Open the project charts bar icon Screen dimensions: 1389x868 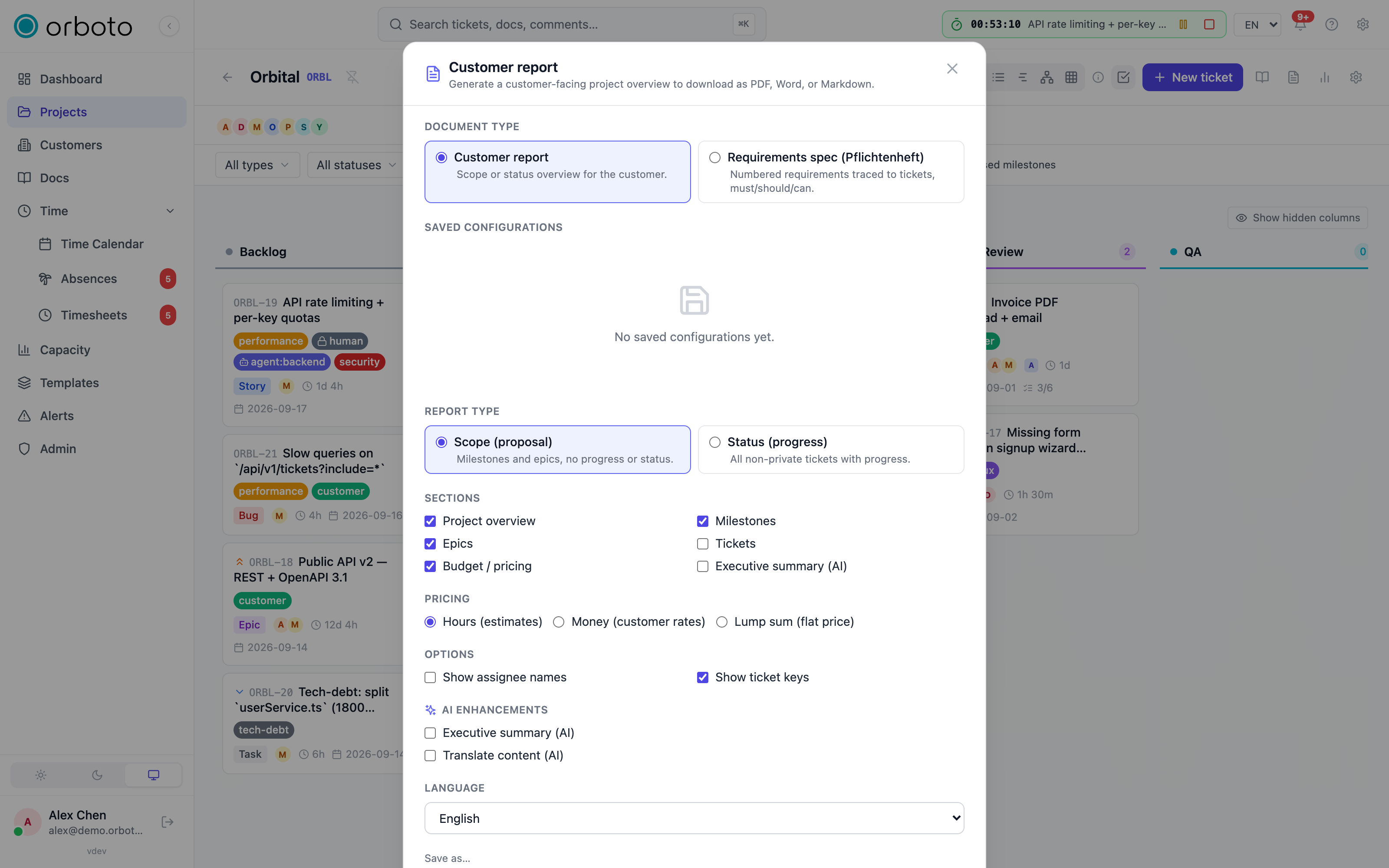pyautogui.click(x=1325, y=77)
